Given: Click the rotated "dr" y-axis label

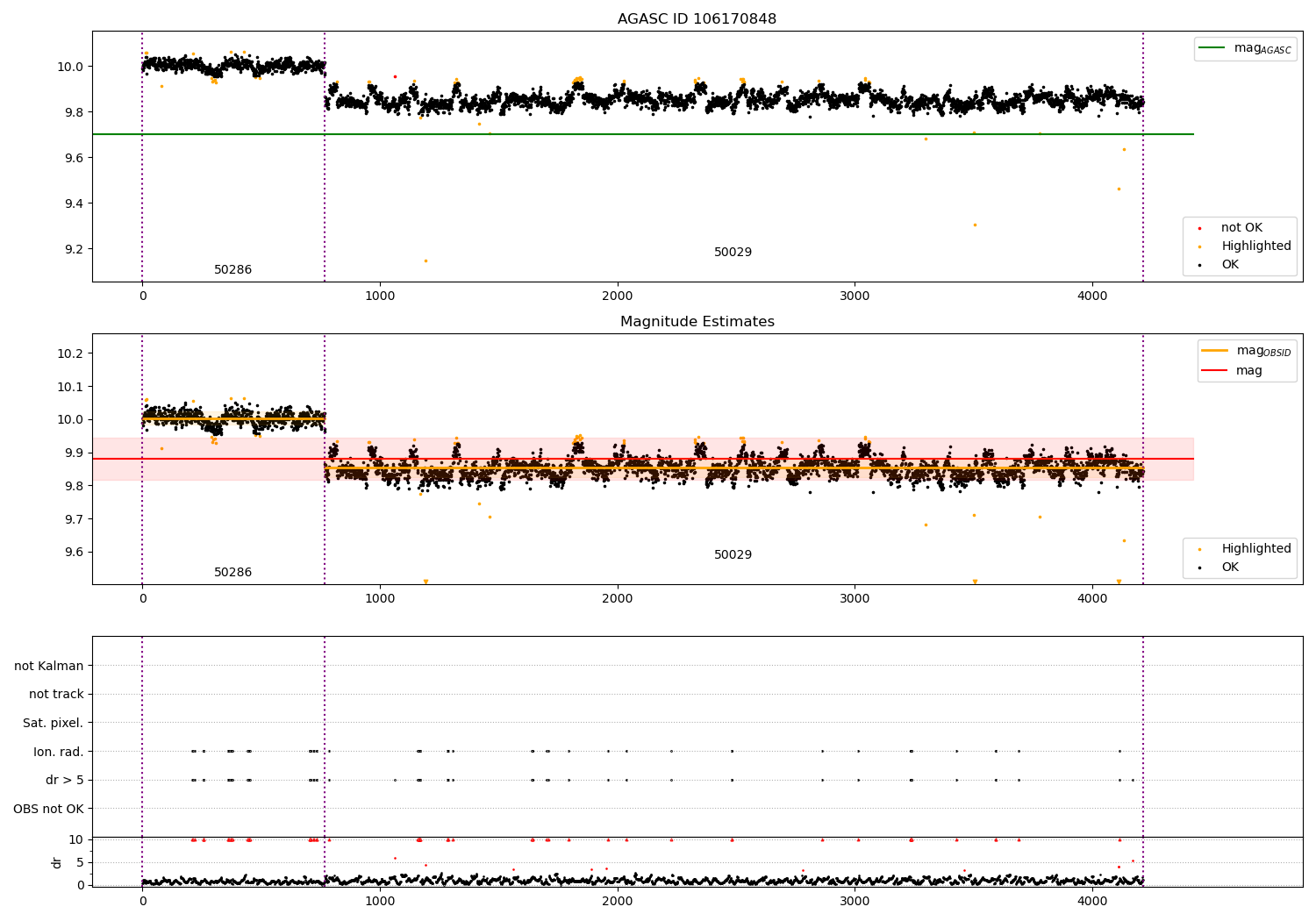Looking at the screenshot, I should 57,862.
